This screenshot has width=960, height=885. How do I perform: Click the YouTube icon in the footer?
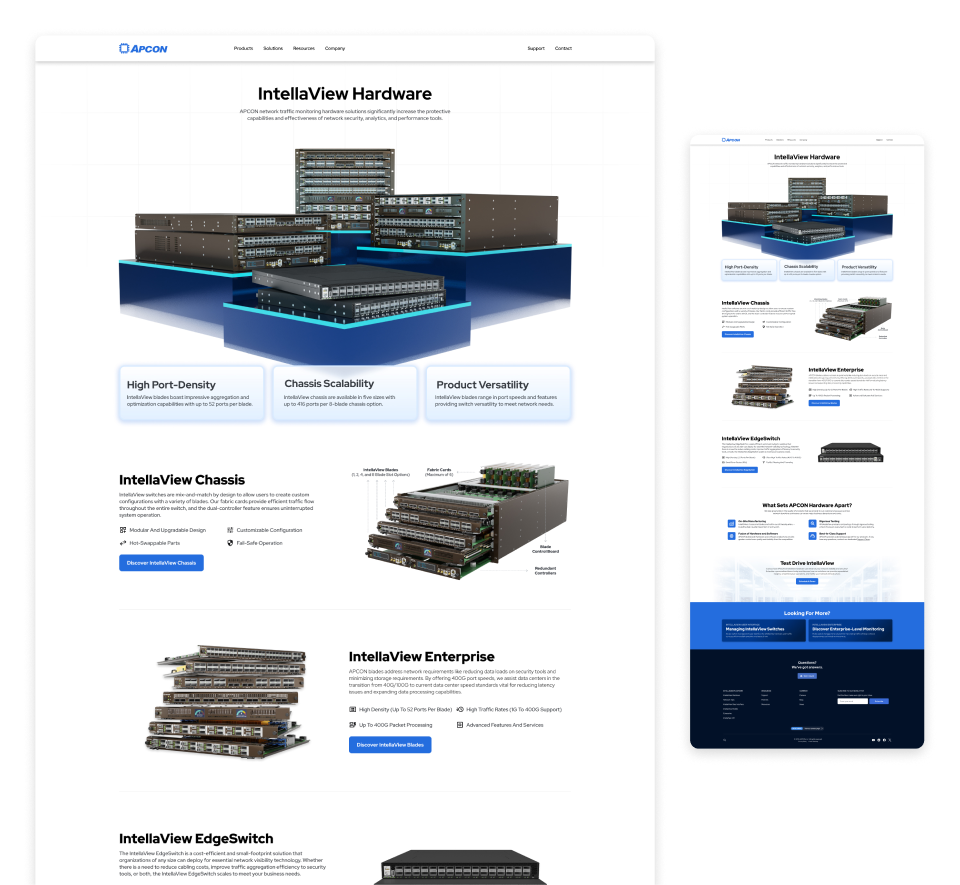874,740
